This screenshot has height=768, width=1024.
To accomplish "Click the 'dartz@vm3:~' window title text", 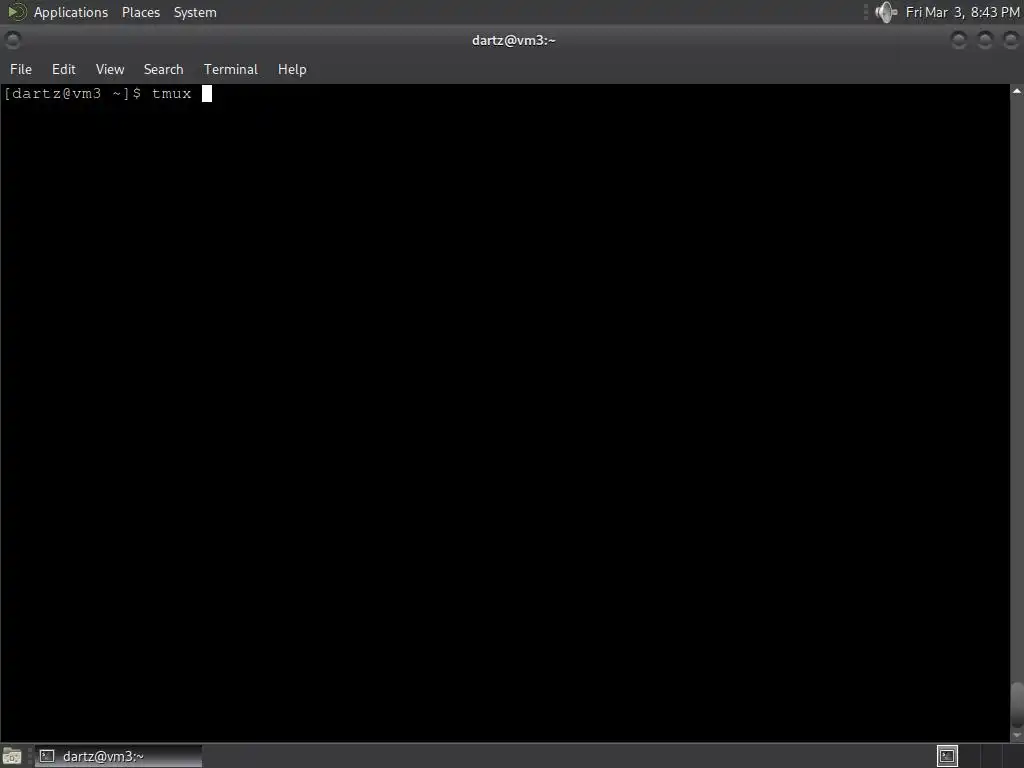I will point(513,40).
